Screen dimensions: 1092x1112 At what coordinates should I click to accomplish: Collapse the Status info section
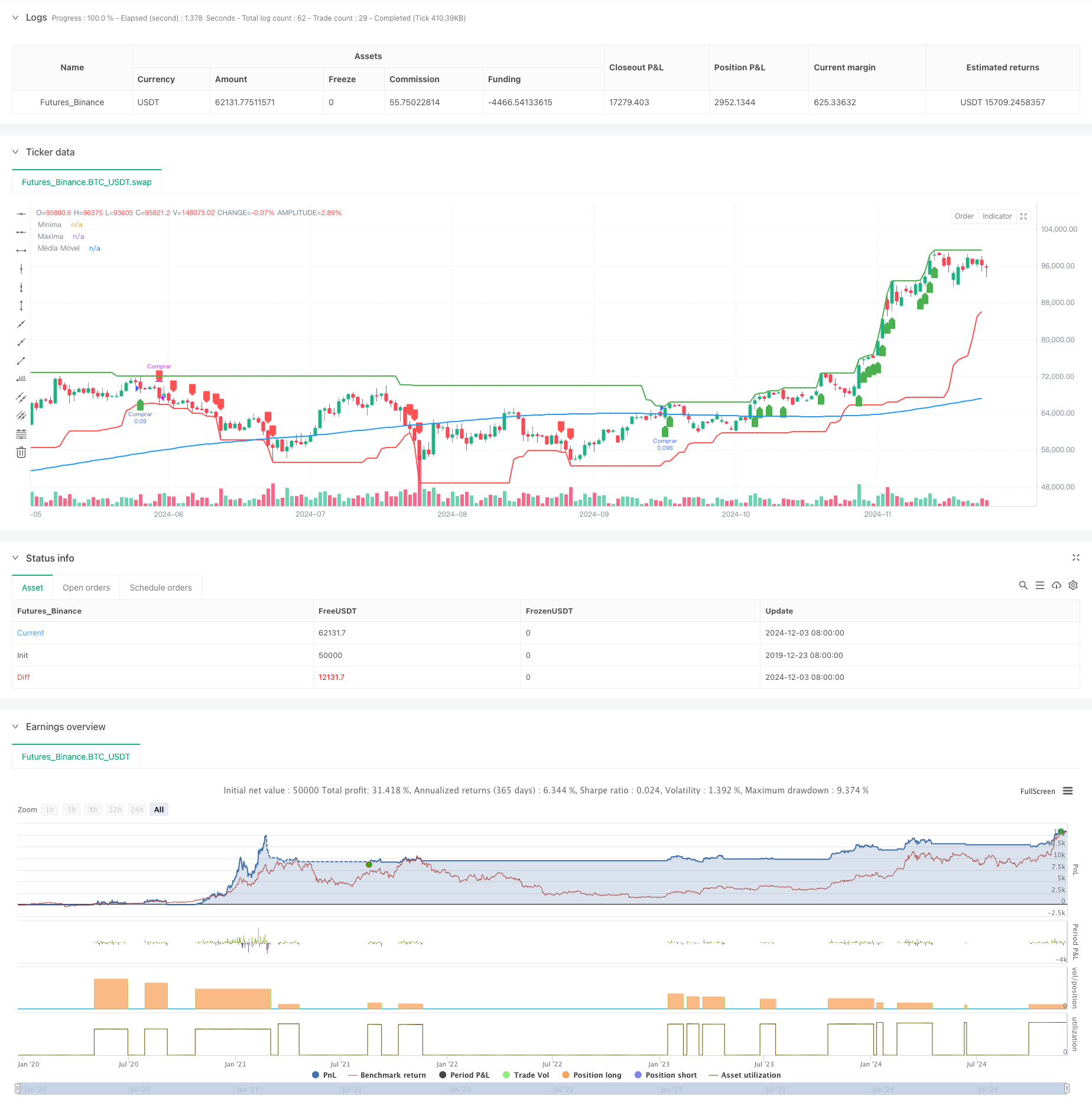pyautogui.click(x=15, y=558)
